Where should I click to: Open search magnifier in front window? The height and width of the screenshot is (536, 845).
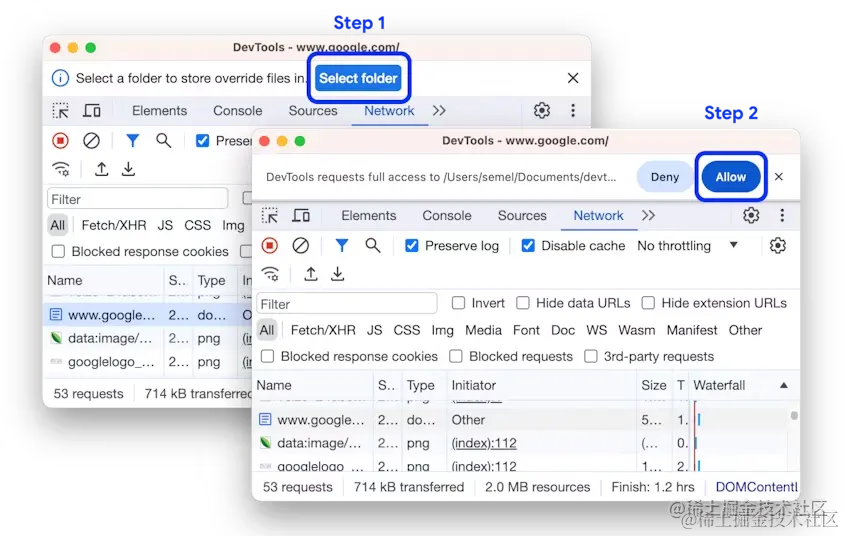pos(373,246)
